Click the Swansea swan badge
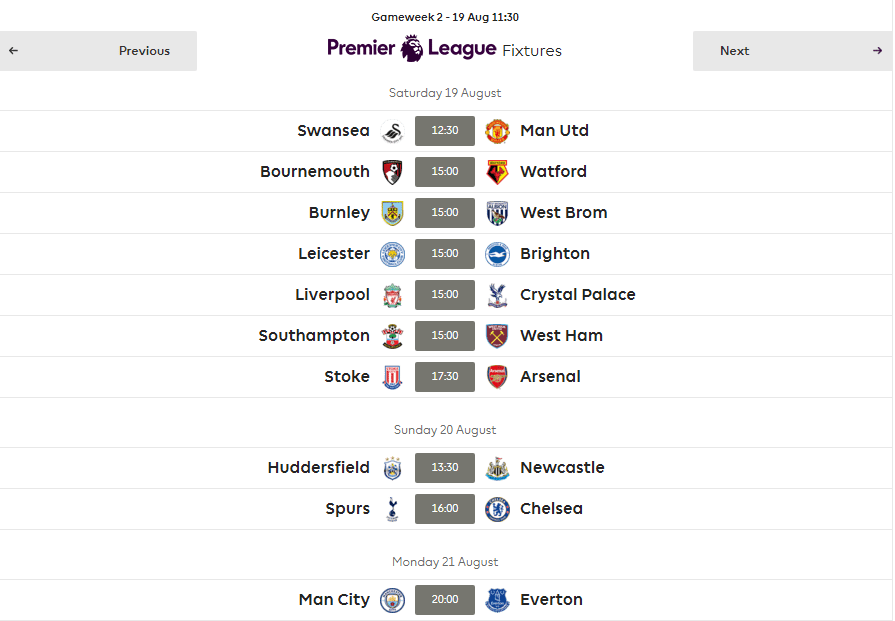This screenshot has height=621, width=895. click(x=393, y=131)
